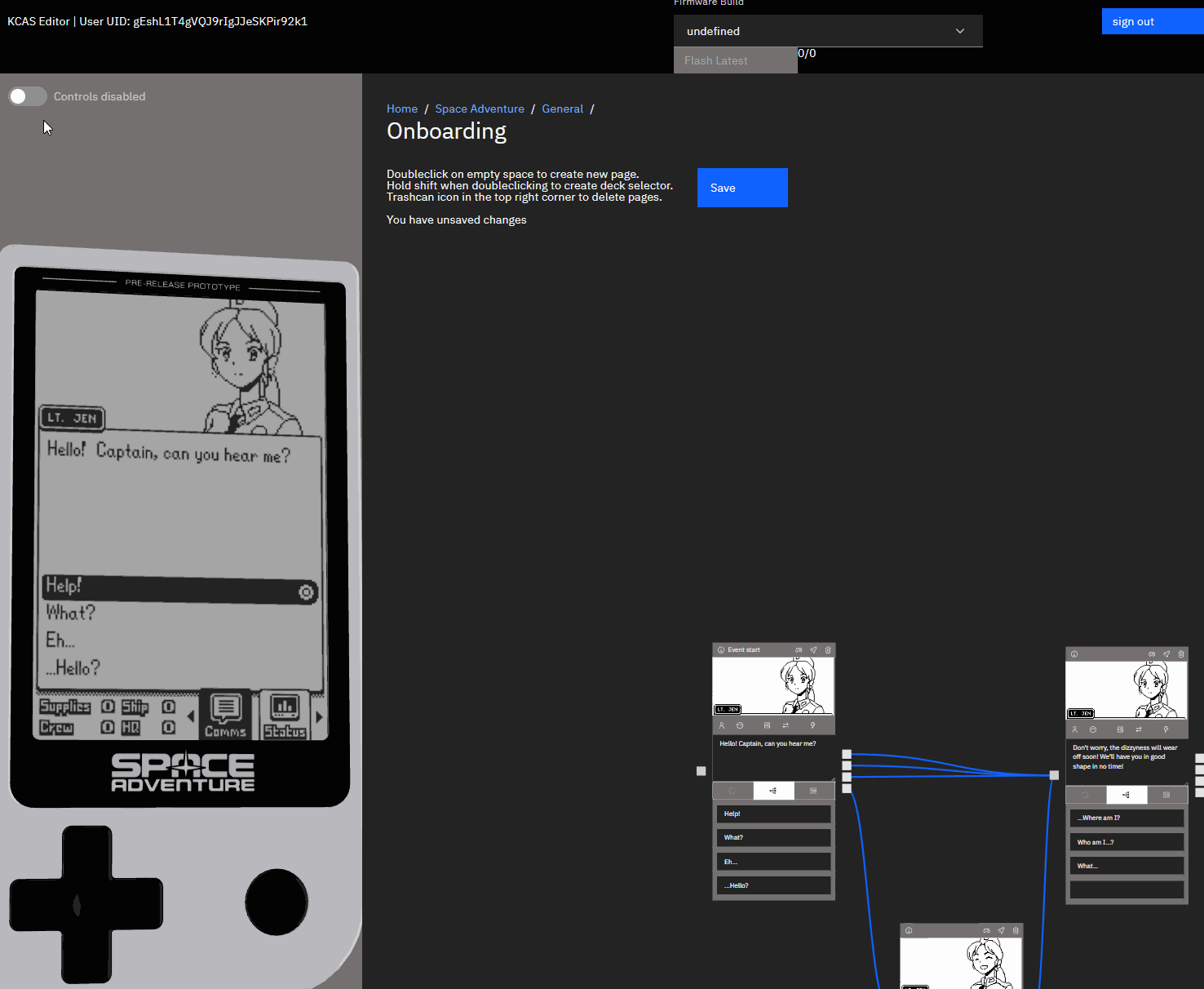
Task: Delete the Don't worry page with trashcan icon
Action: pos(1181,654)
